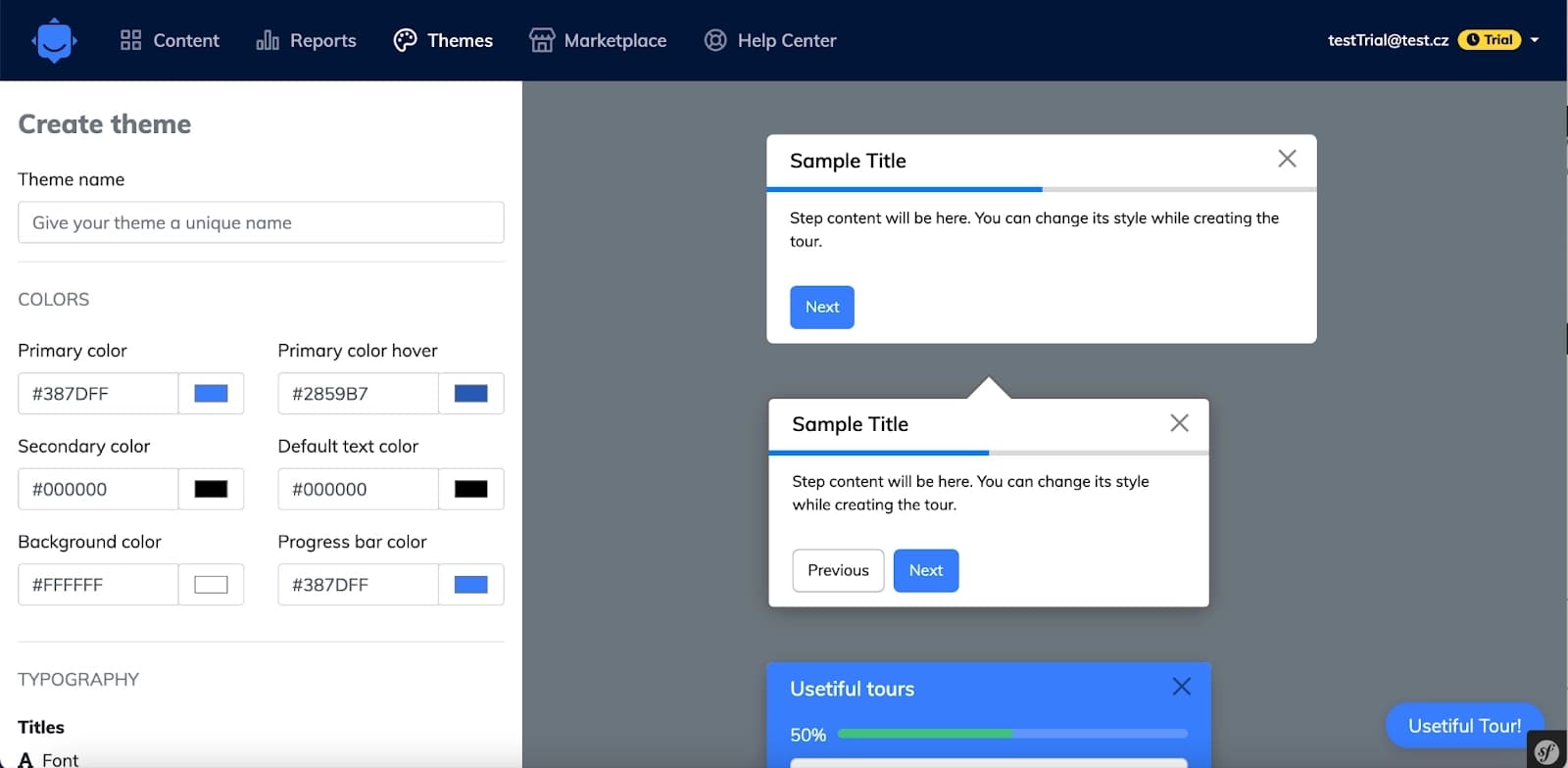Close the second Sample Title tooltip
The image size is (1568, 768).
point(1179,422)
